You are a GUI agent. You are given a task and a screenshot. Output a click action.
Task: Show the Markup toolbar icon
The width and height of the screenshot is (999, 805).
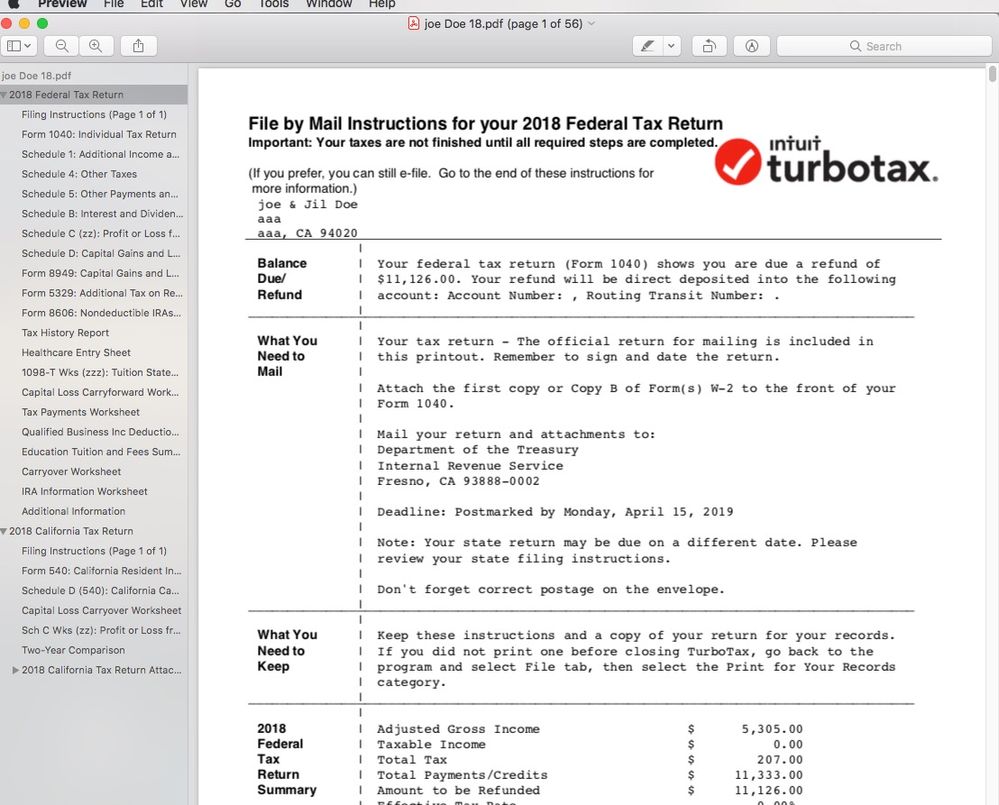752,46
